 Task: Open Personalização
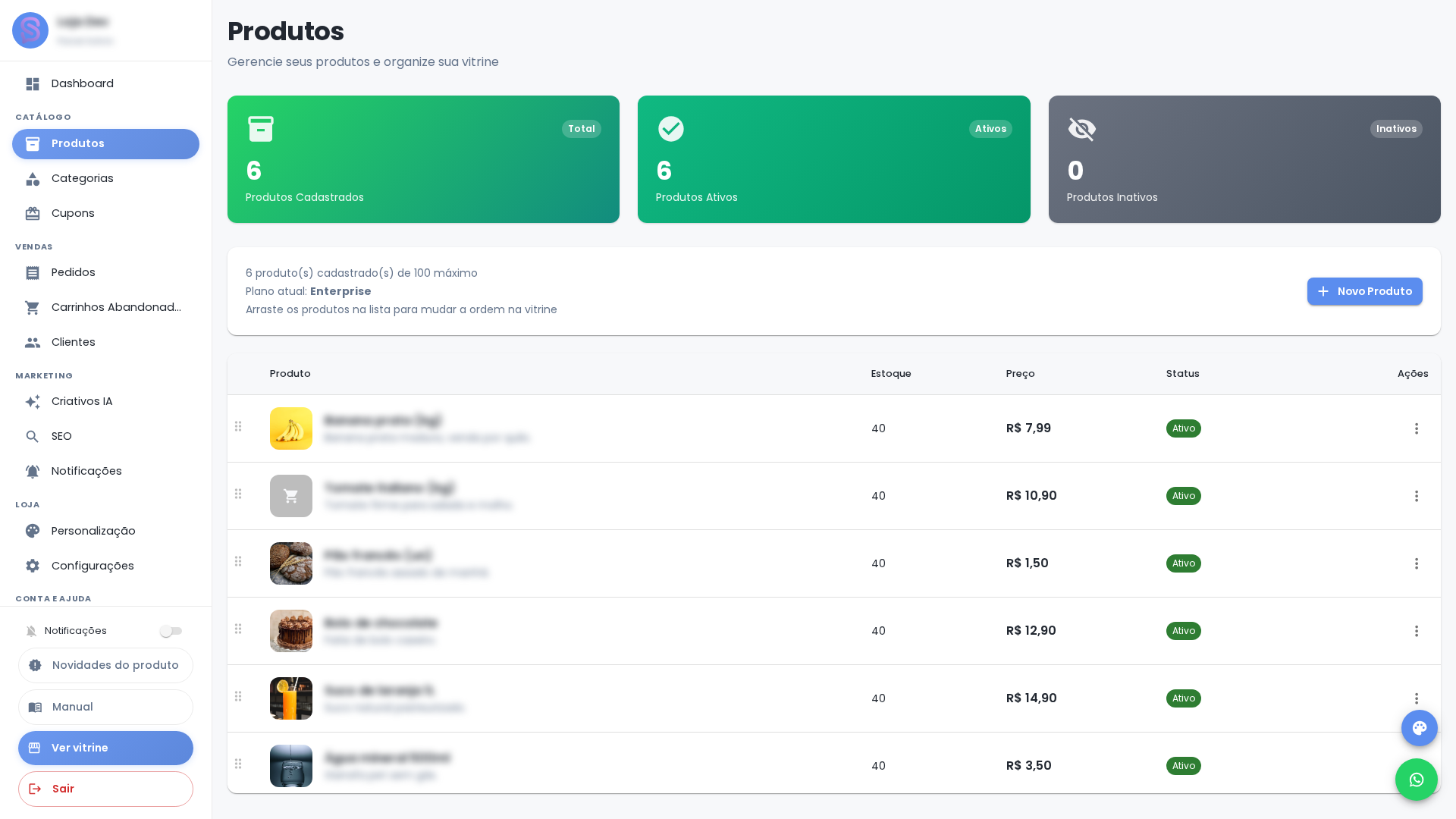[105, 532]
